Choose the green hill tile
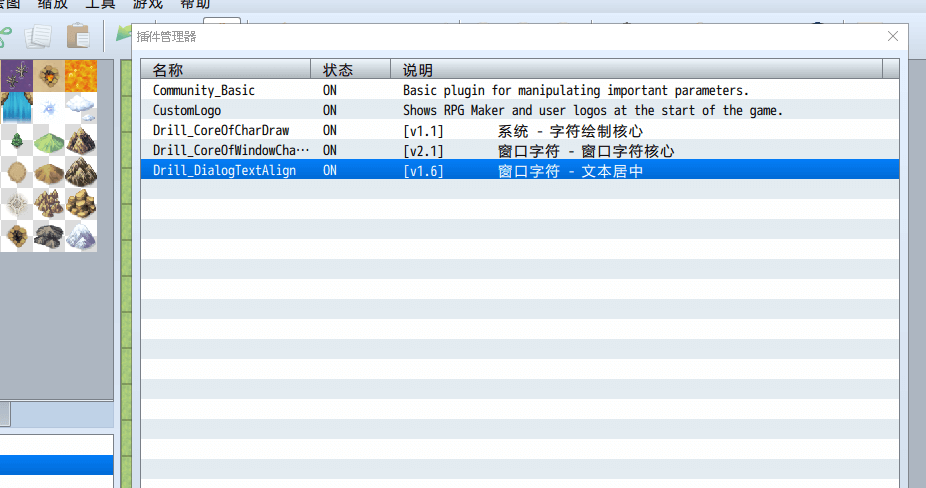This screenshot has height=488, width=926. pos(48,140)
